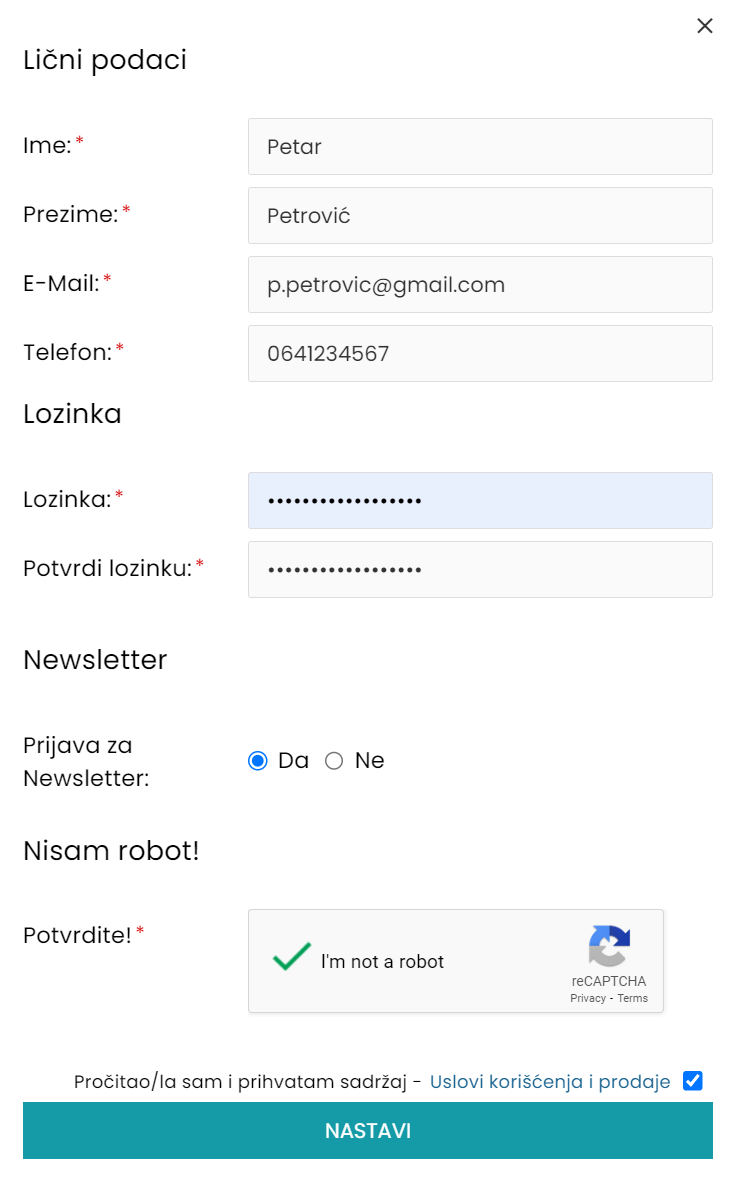Close the registration form with X
The height and width of the screenshot is (1180, 734).
705,26
